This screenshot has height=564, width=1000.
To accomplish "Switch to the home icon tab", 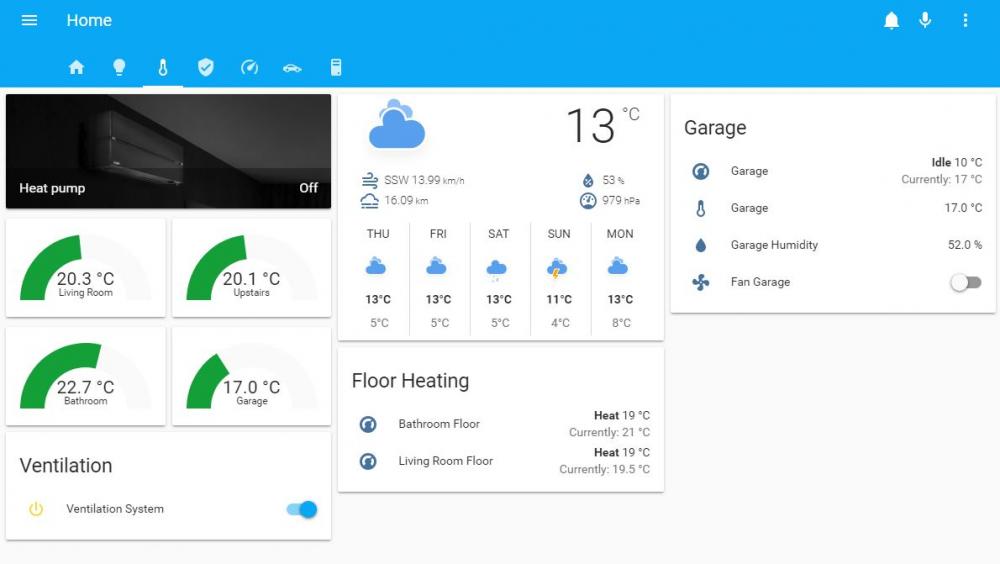I will 77,67.
